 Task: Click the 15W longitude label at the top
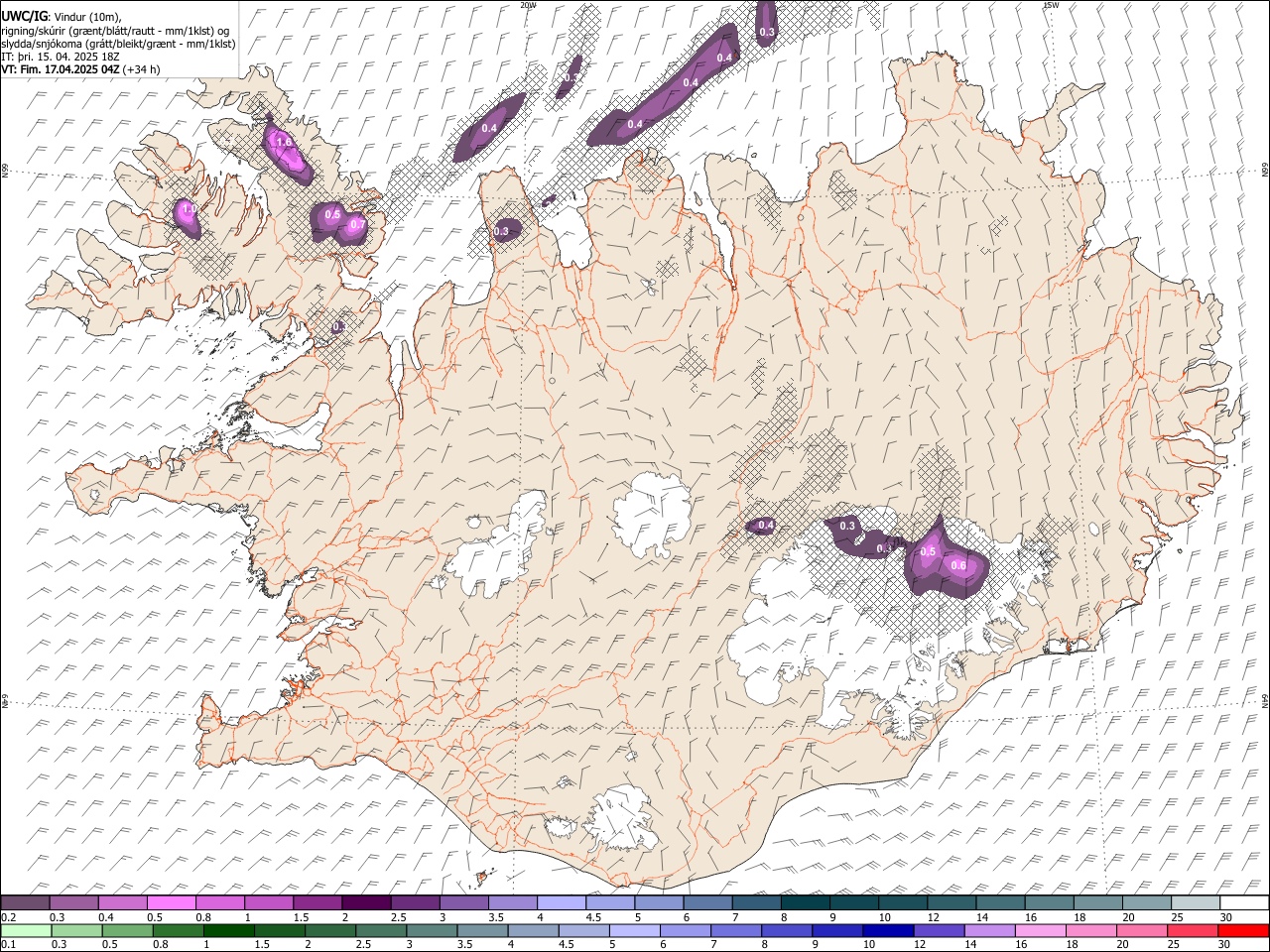point(1051,5)
